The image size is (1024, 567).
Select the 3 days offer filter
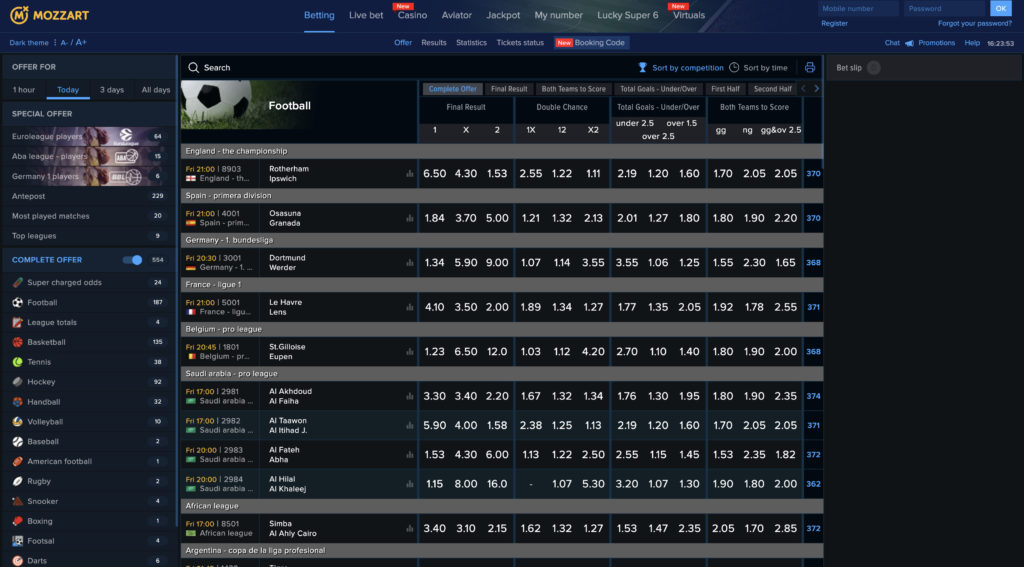pos(112,89)
